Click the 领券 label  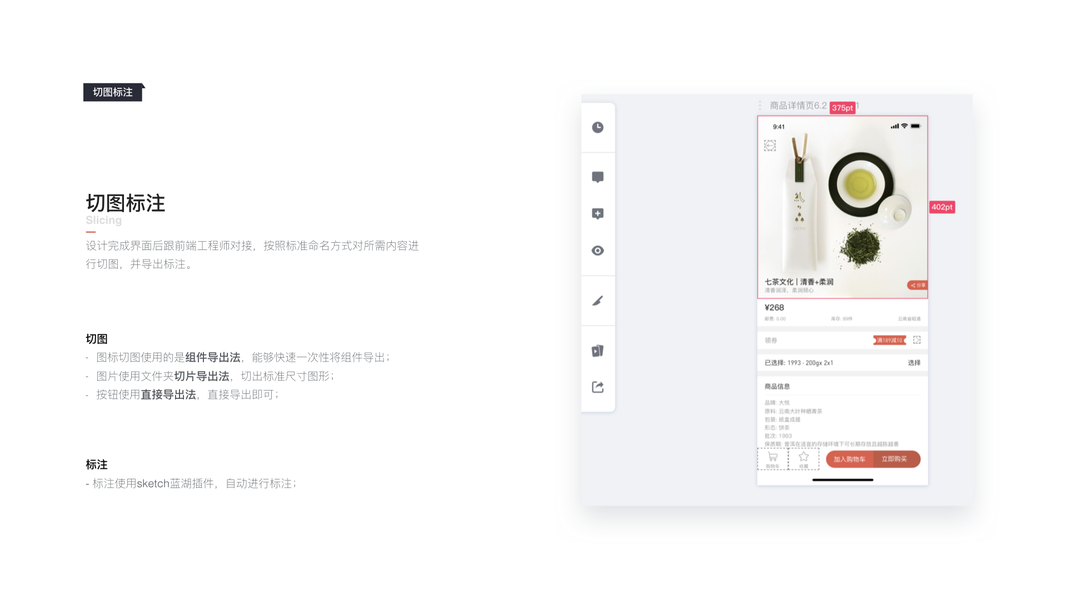coord(770,340)
